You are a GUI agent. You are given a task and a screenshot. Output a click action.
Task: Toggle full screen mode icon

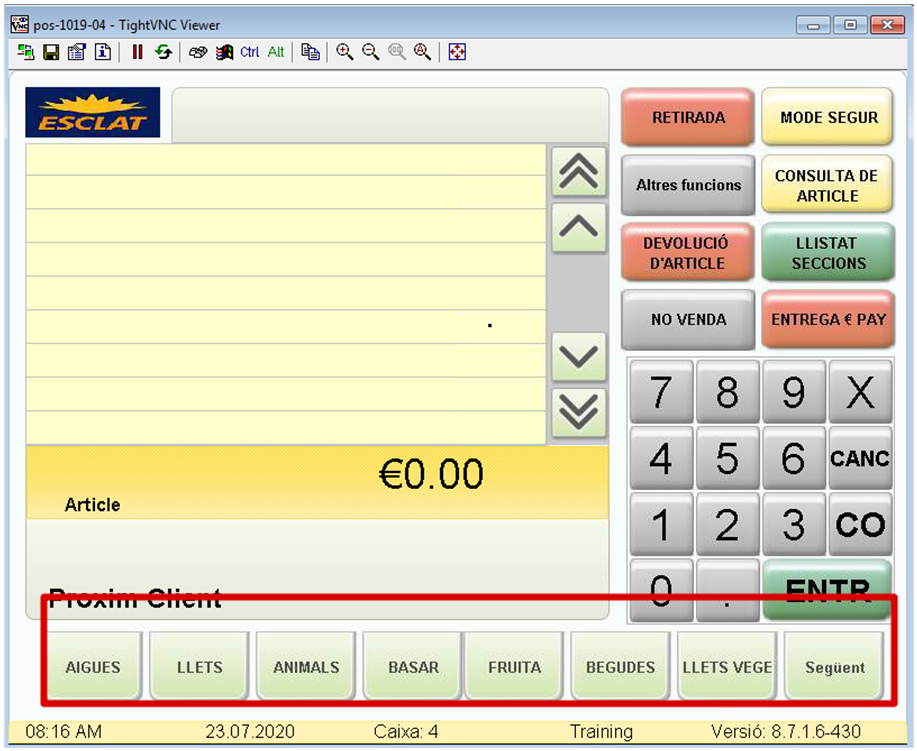point(457,52)
